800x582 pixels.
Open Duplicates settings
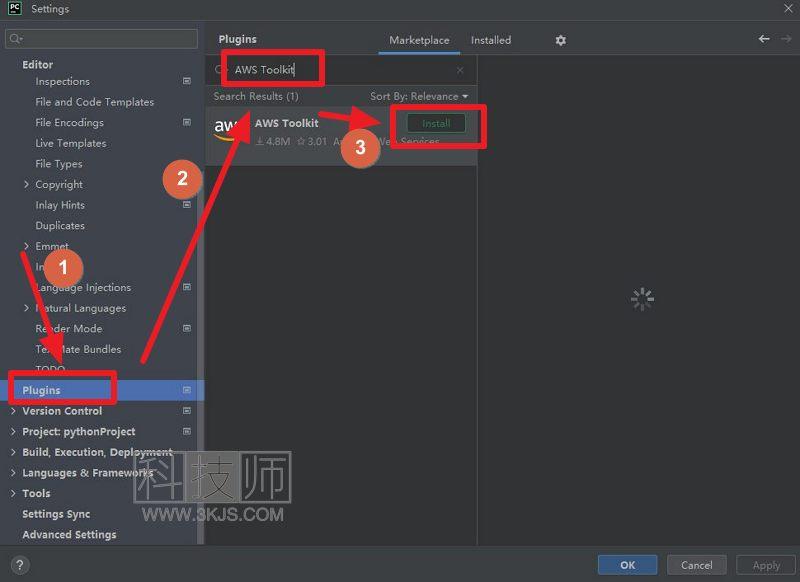[x=60, y=225]
